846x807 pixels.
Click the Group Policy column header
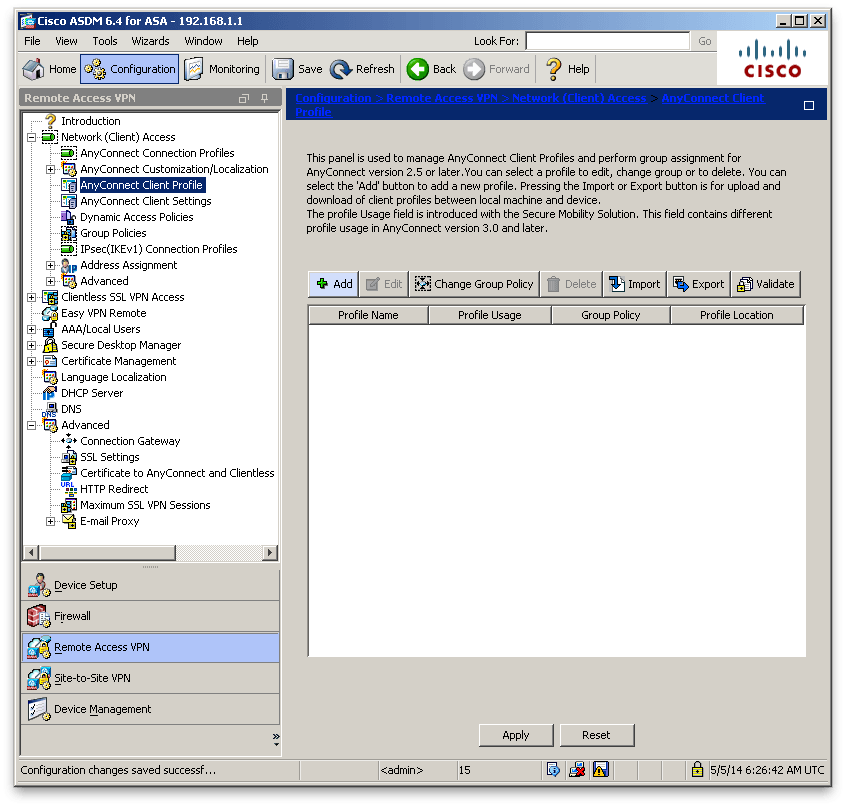click(610, 316)
